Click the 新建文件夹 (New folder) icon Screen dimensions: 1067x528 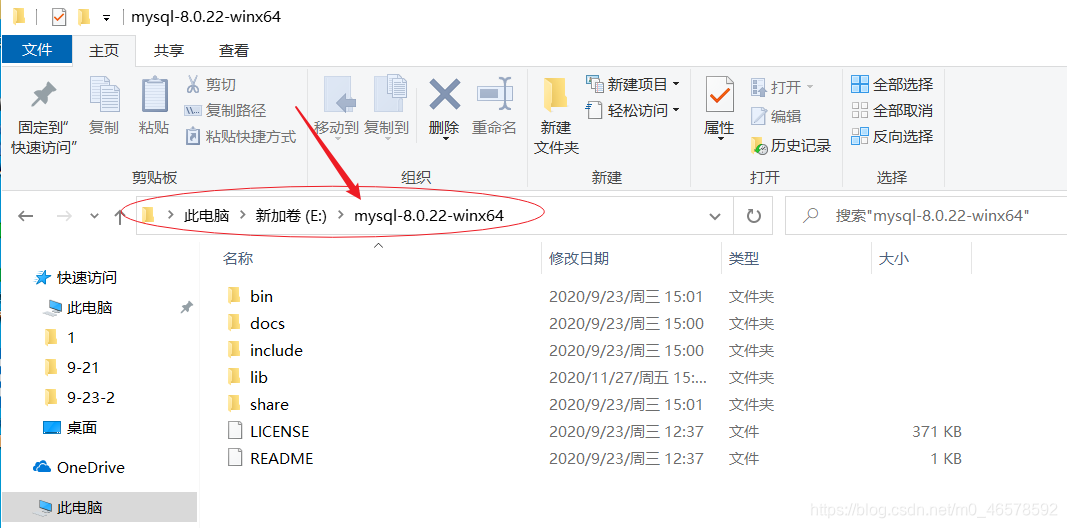pos(556,95)
